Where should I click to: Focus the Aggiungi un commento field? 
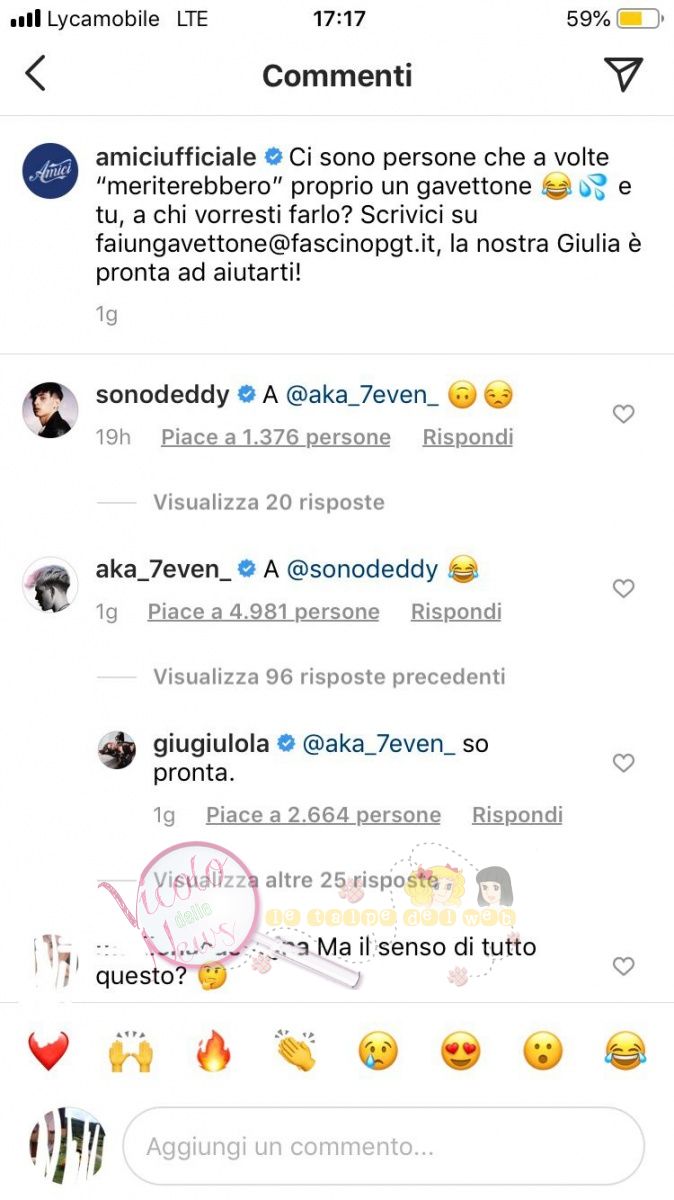(383, 1146)
